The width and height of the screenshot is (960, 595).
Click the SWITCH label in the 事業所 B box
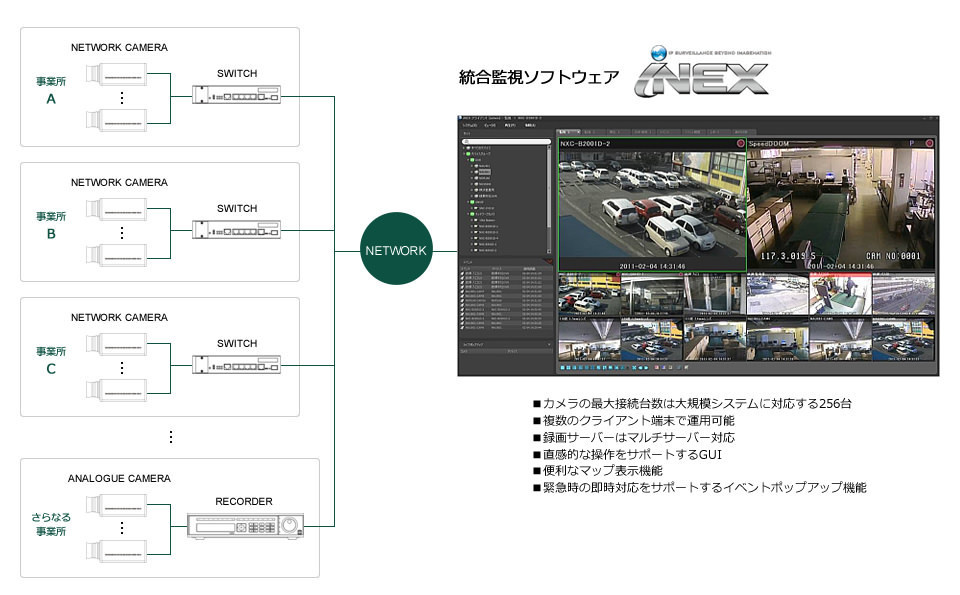coord(237,208)
